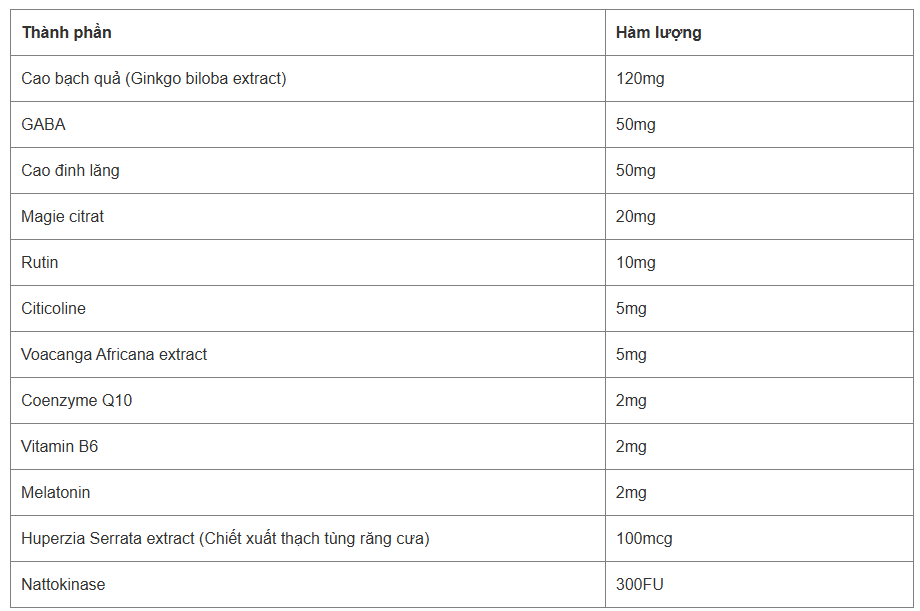The width and height of the screenshot is (920, 611).
Task: Select the GABA ingredient cell
Action: pos(44,125)
